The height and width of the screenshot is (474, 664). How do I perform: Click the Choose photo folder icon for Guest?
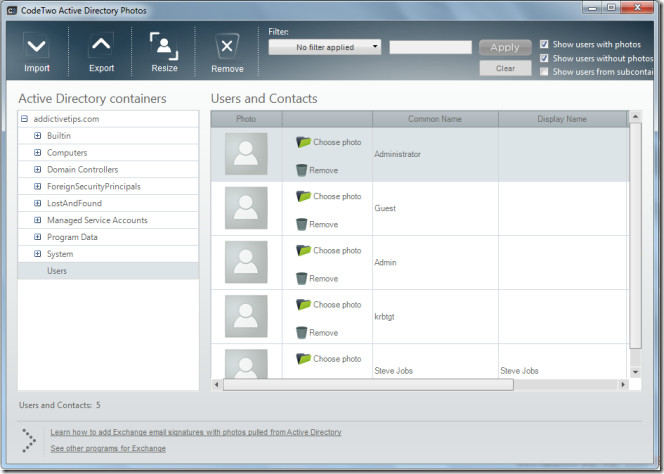[303, 196]
